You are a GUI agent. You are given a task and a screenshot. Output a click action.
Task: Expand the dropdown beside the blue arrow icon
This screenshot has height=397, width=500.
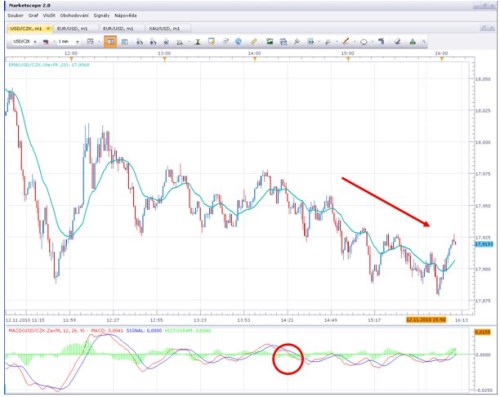319,42
